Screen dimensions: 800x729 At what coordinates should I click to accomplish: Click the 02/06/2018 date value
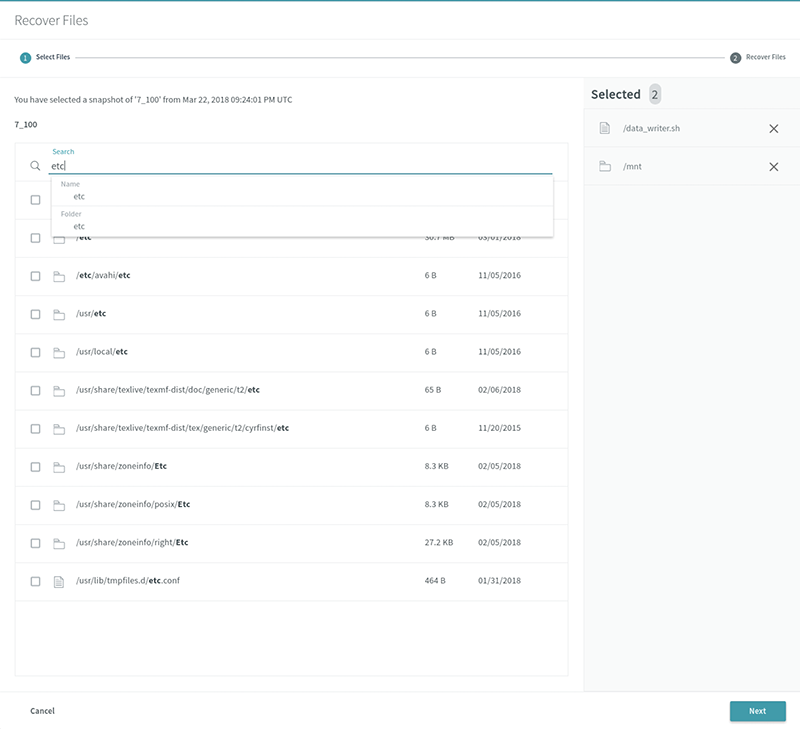pos(499,390)
